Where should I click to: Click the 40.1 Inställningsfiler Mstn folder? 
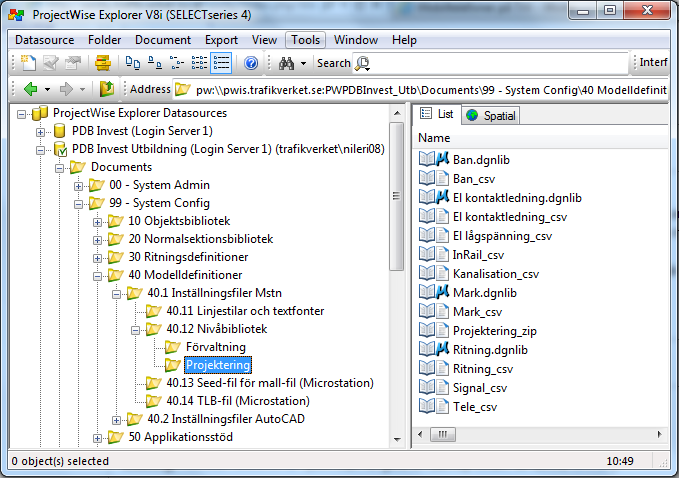214,293
